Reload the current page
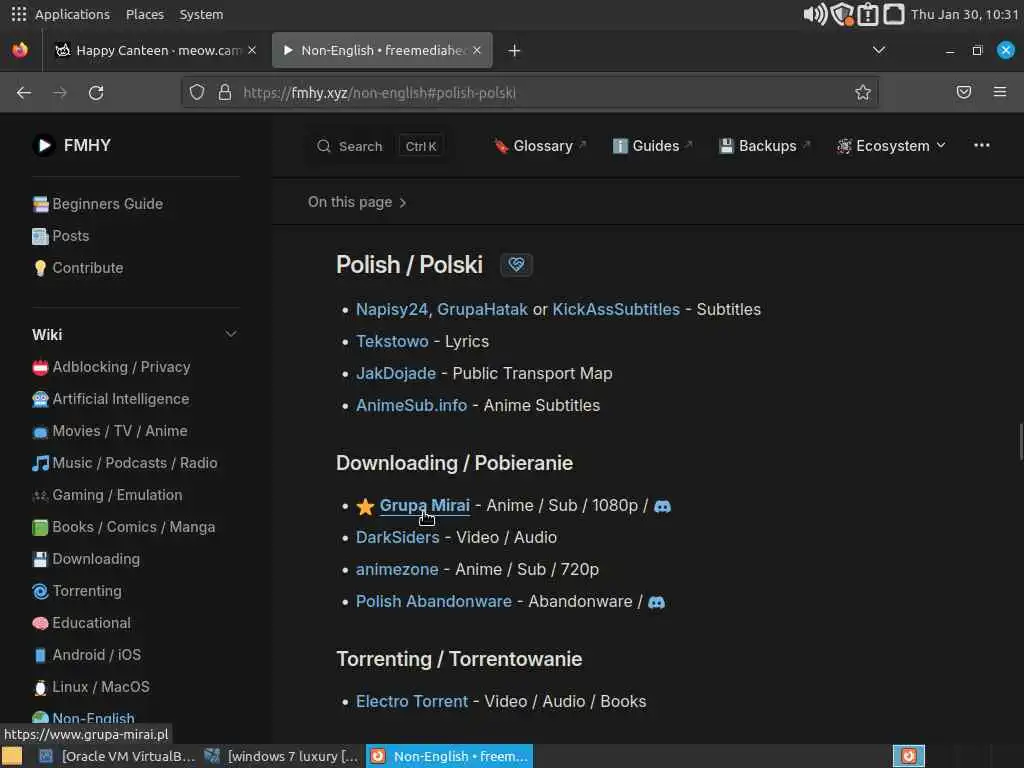Screen dimensions: 1024x768 [x=96, y=93]
